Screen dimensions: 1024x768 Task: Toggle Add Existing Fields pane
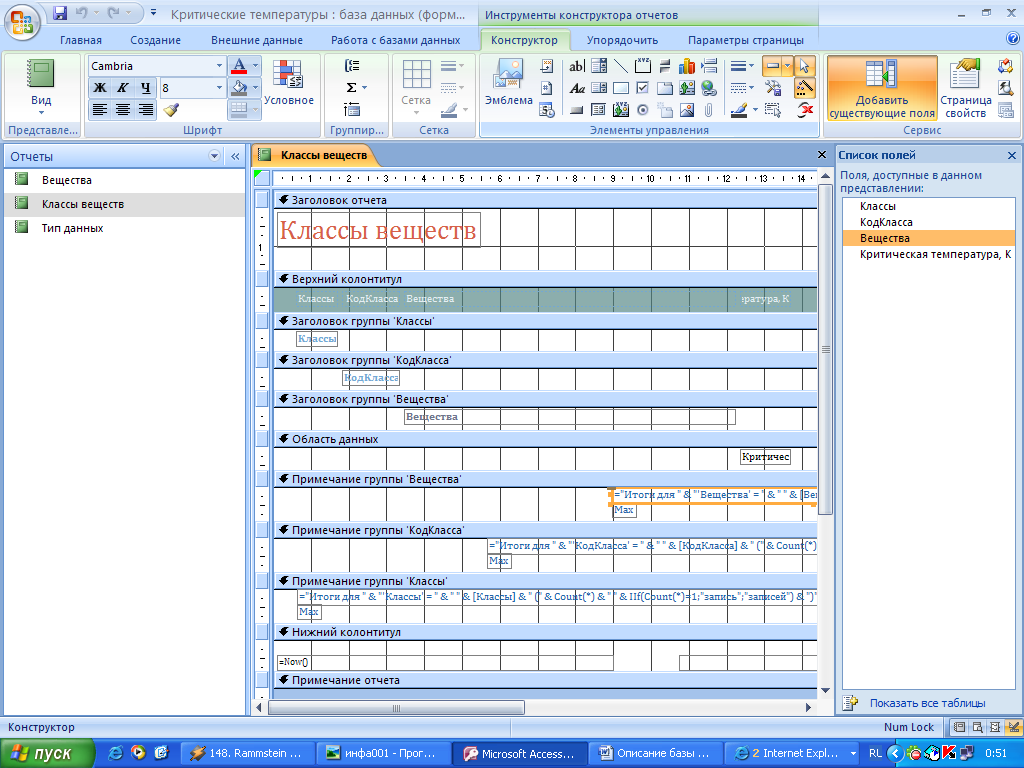coord(882,88)
